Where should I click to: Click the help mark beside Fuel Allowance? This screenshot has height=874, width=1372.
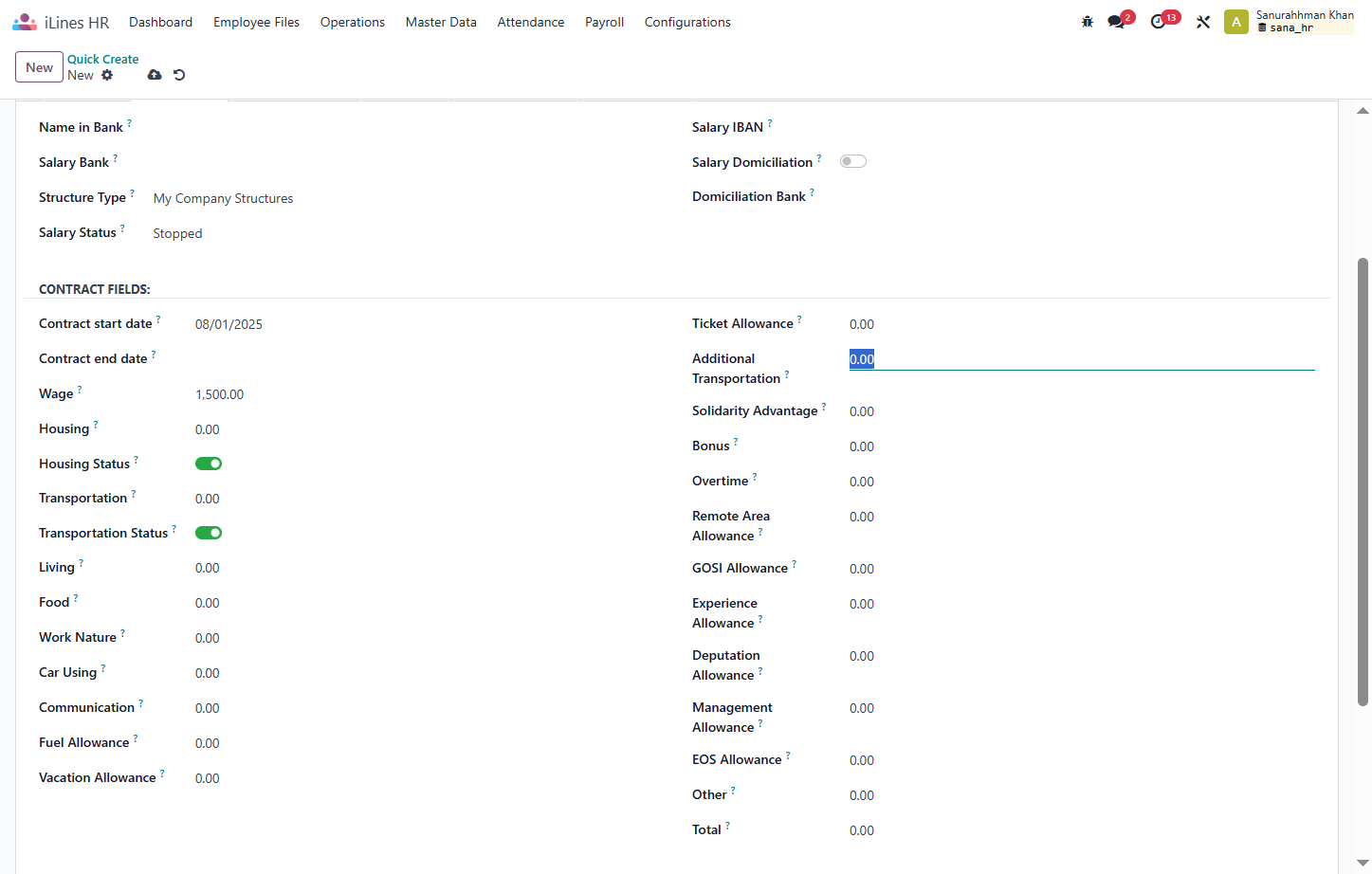(136, 737)
